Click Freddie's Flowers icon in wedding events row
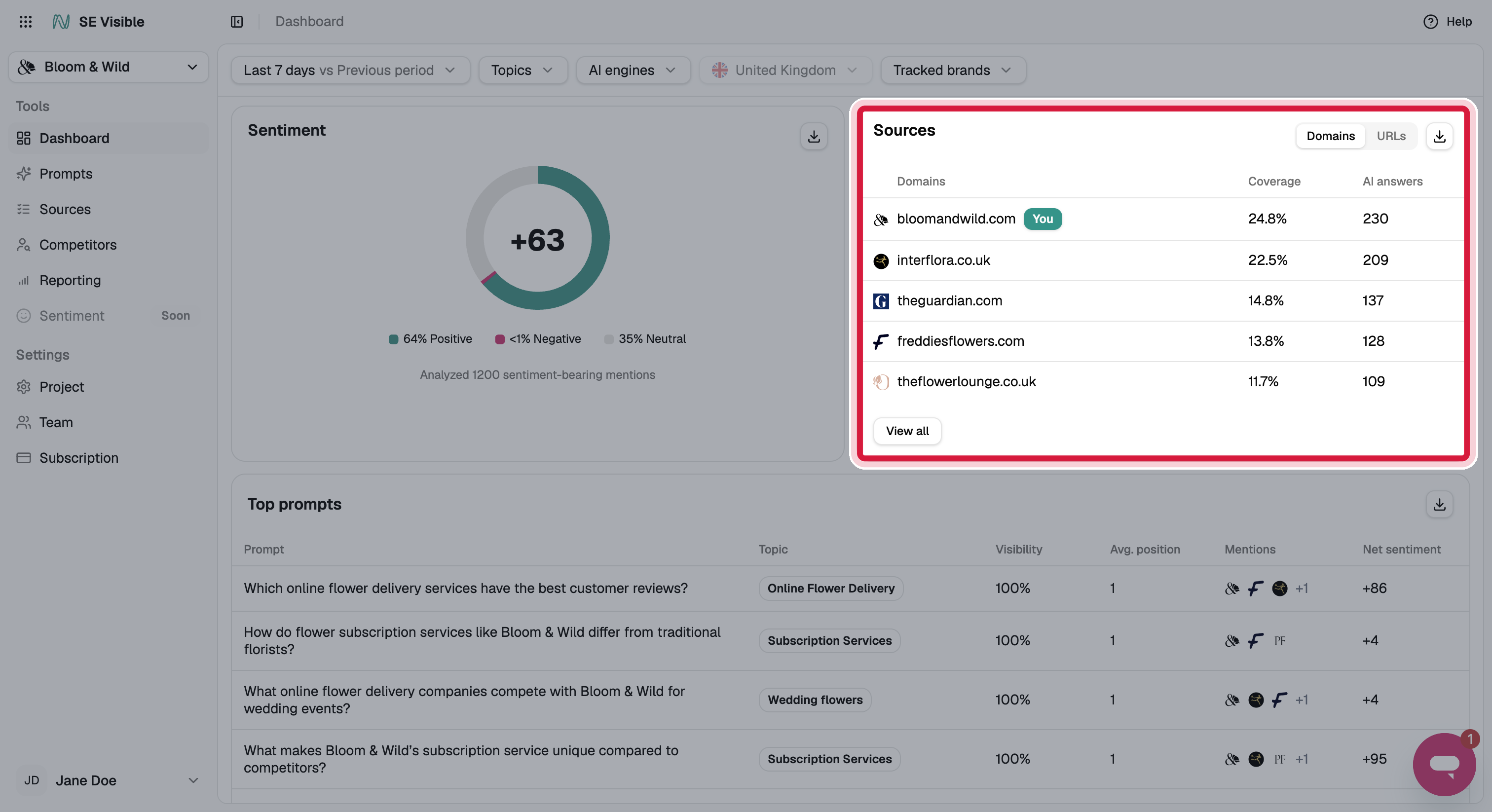 1279,700
